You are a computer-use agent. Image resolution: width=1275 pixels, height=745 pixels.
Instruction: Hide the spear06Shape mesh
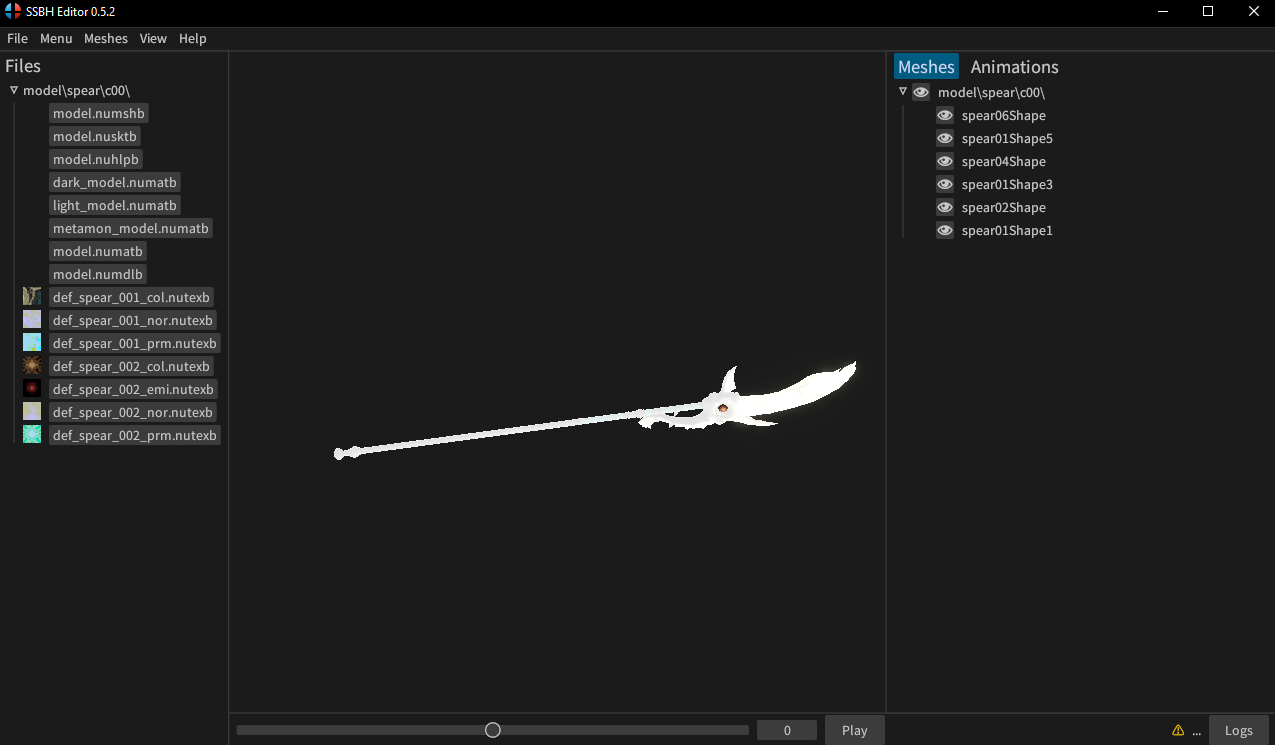[x=945, y=115]
